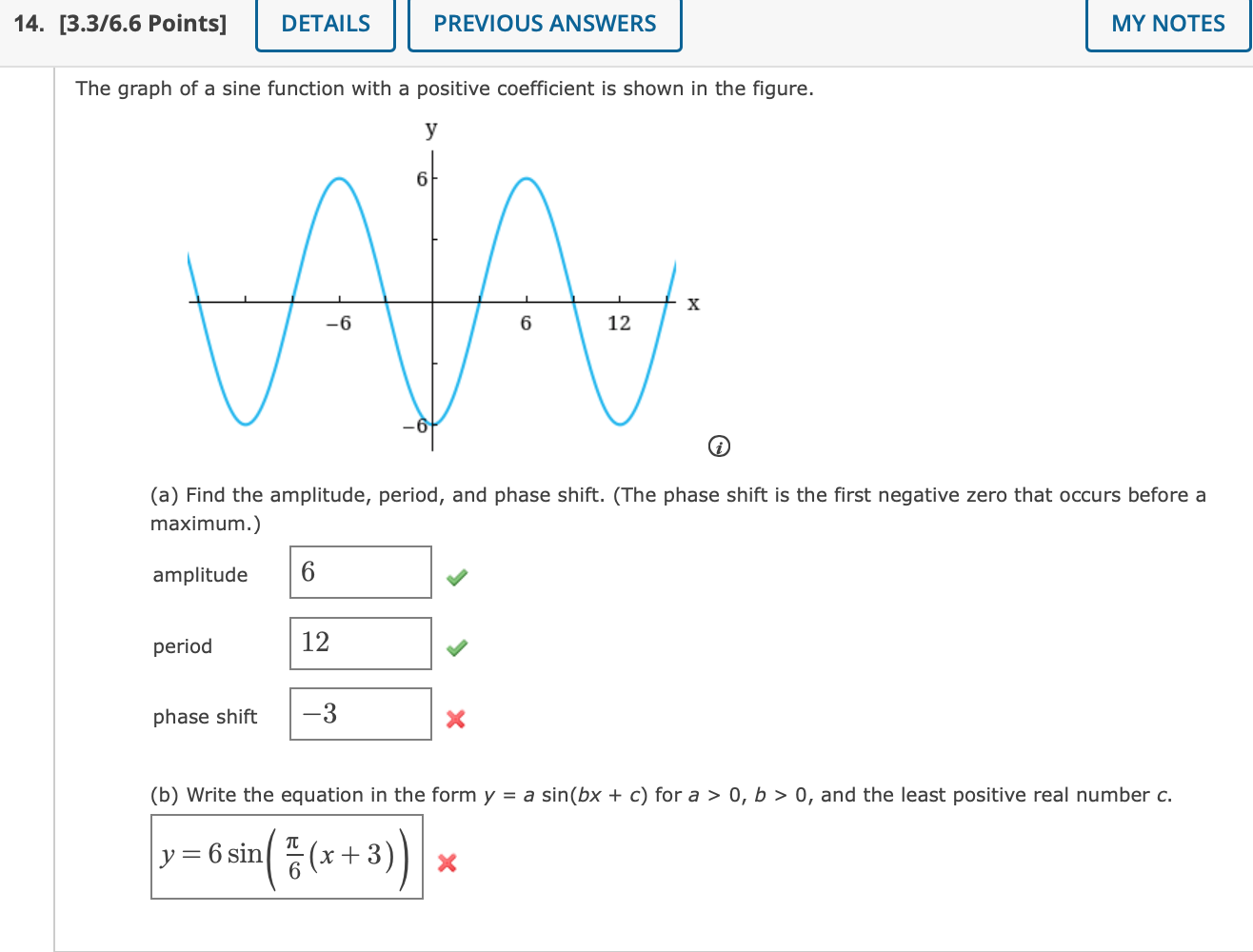The height and width of the screenshot is (952, 1253).
Task: Select the period input field showing 12
Action: click(x=360, y=644)
